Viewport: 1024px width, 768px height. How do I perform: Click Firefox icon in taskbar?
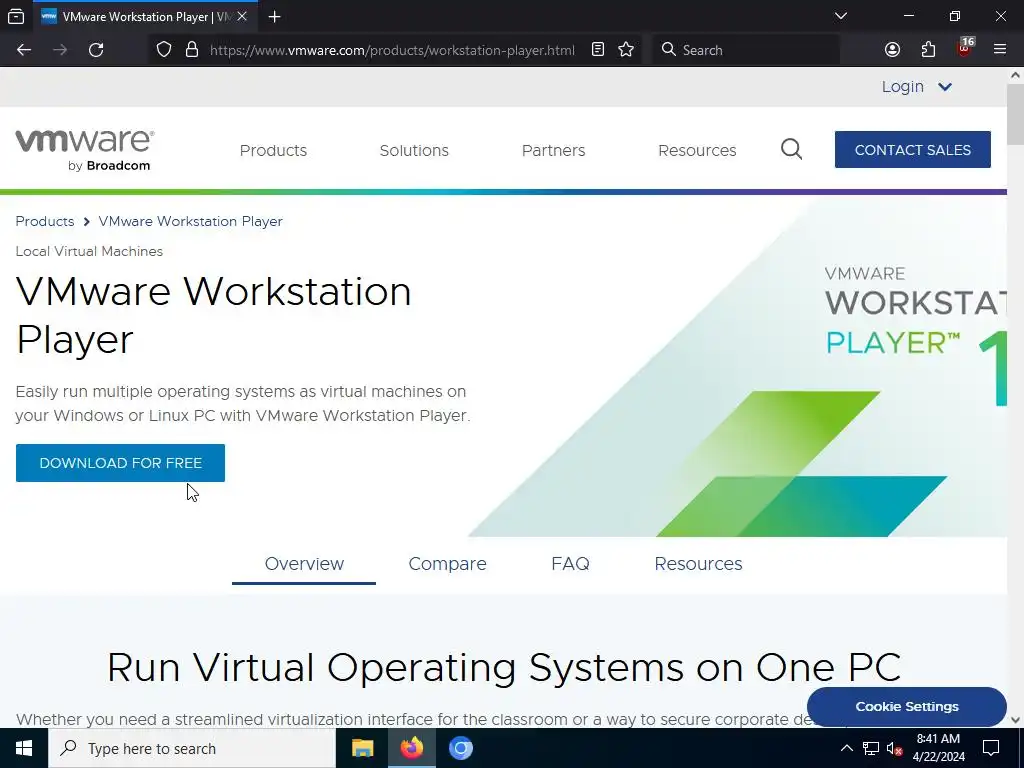tap(411, 748)
